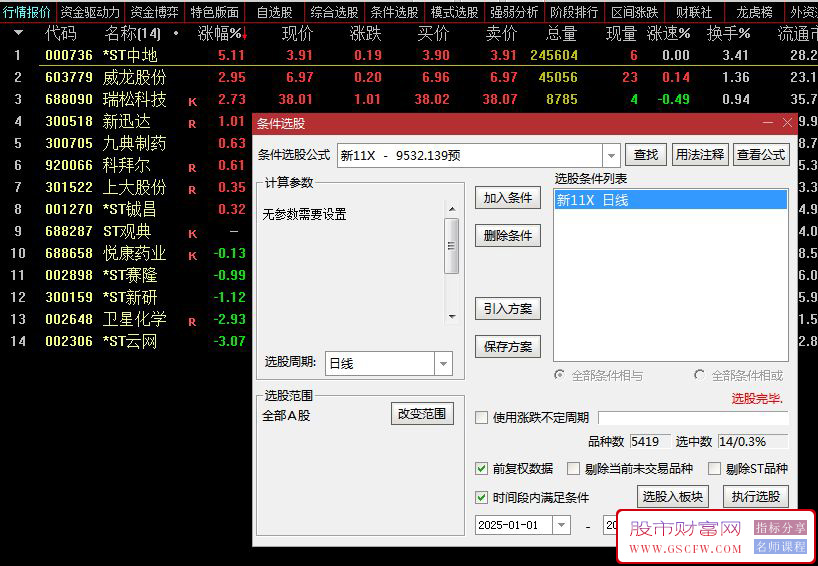Toggle 前复权数据 checkbox
The image size is (818, 566).
point(482,468)
